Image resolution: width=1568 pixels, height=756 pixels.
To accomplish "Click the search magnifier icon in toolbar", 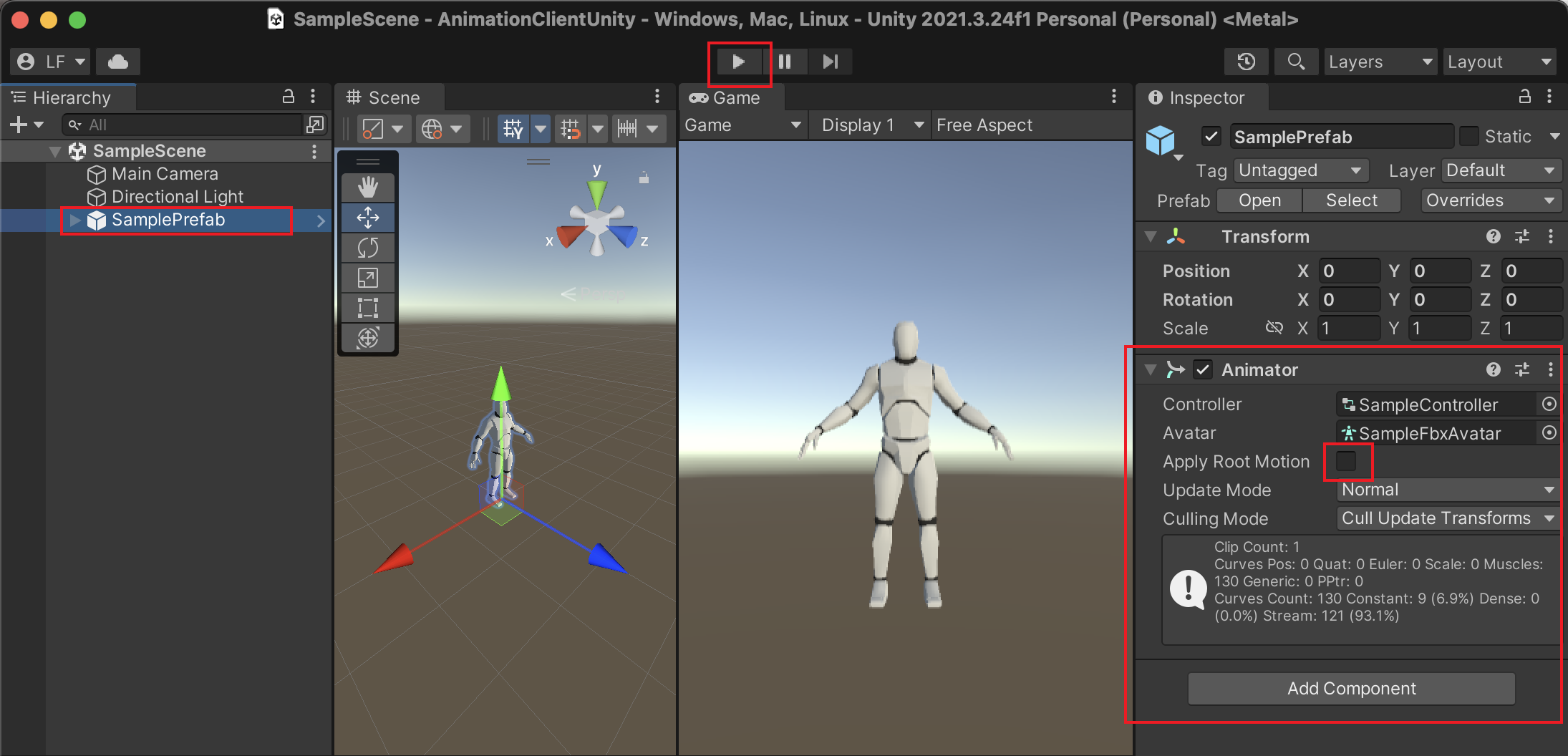I will 1296,62.
